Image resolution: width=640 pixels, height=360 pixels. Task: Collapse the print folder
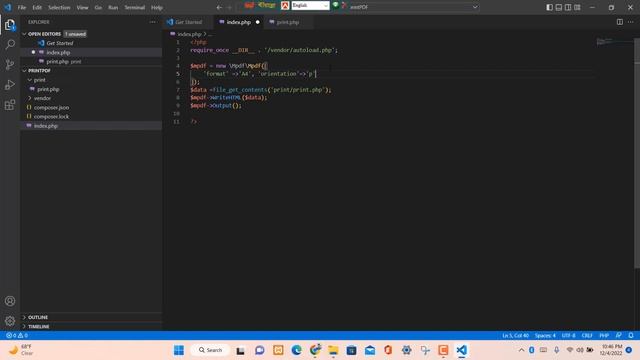[x=29, y=80]
